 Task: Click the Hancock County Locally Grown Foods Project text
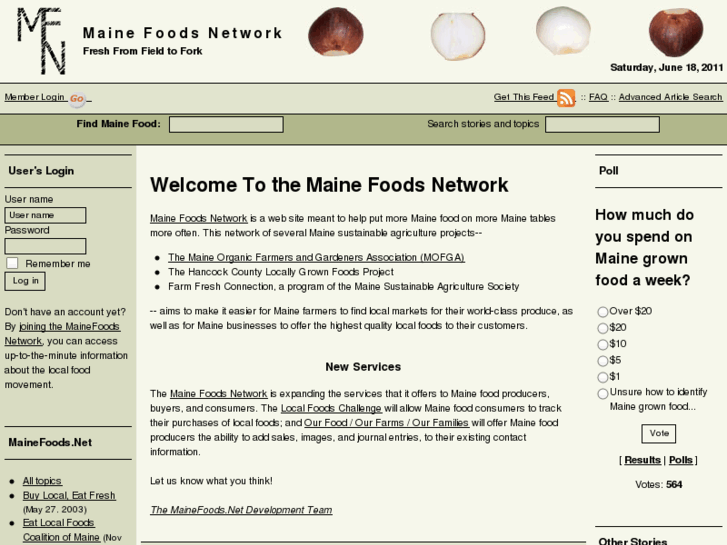[281, 272]
